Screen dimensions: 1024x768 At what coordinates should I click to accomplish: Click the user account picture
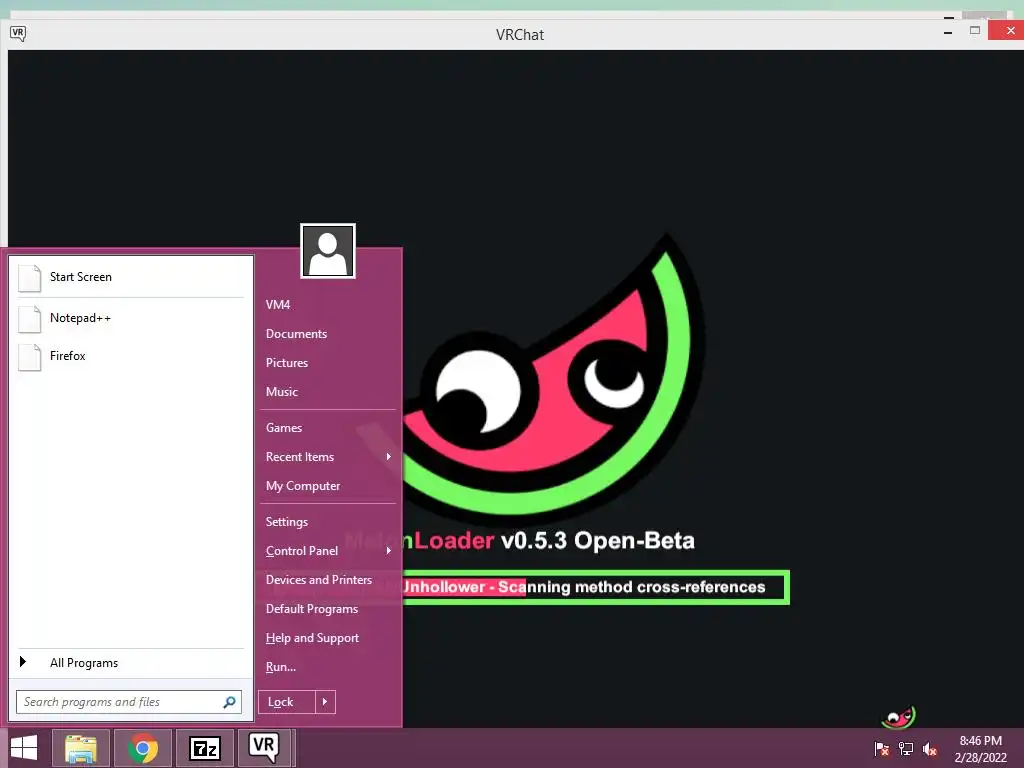[328, 251]
